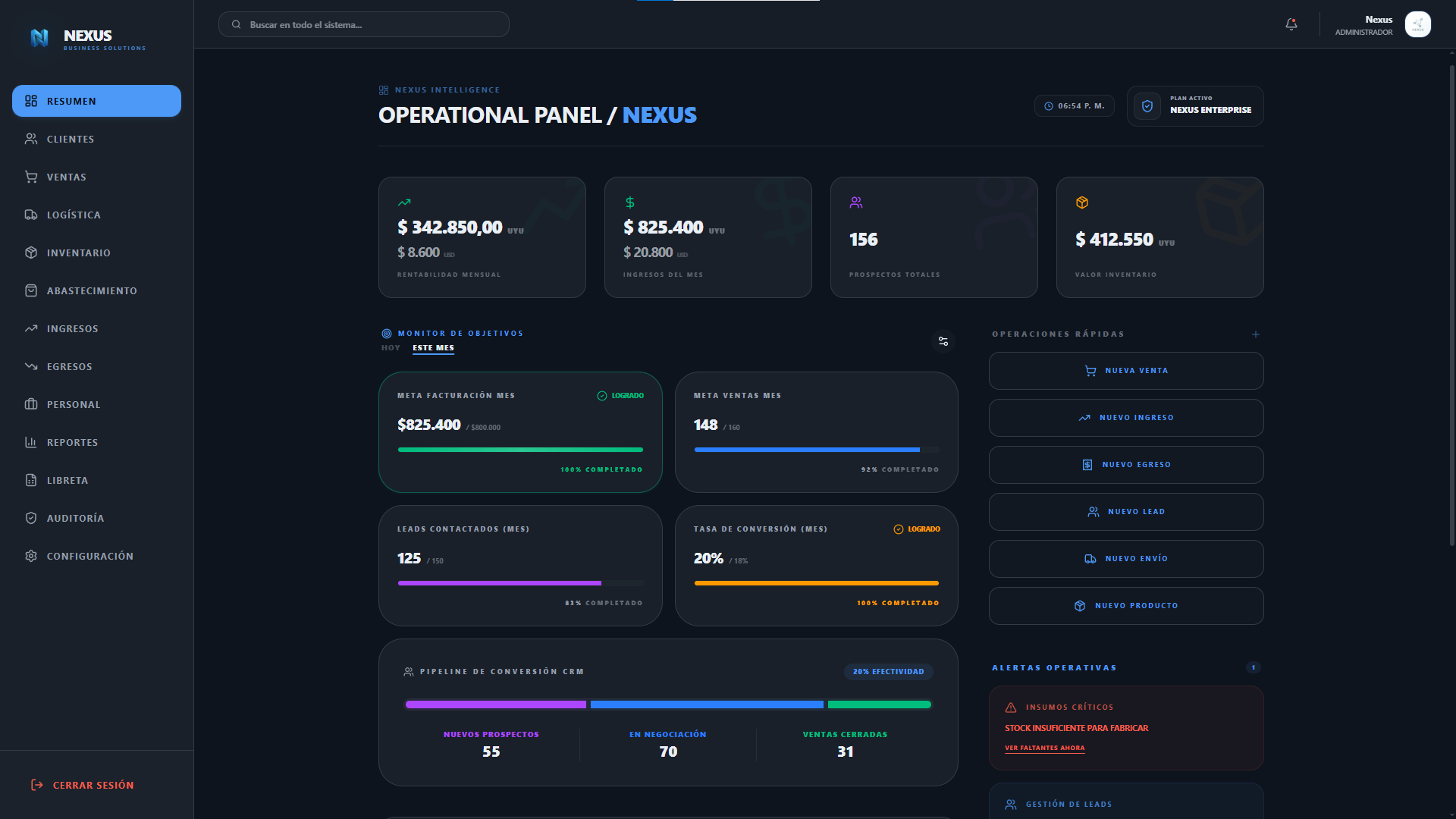Select the Este Mes tab
The image size is (1456, 819).
click(x=433, y=348)
